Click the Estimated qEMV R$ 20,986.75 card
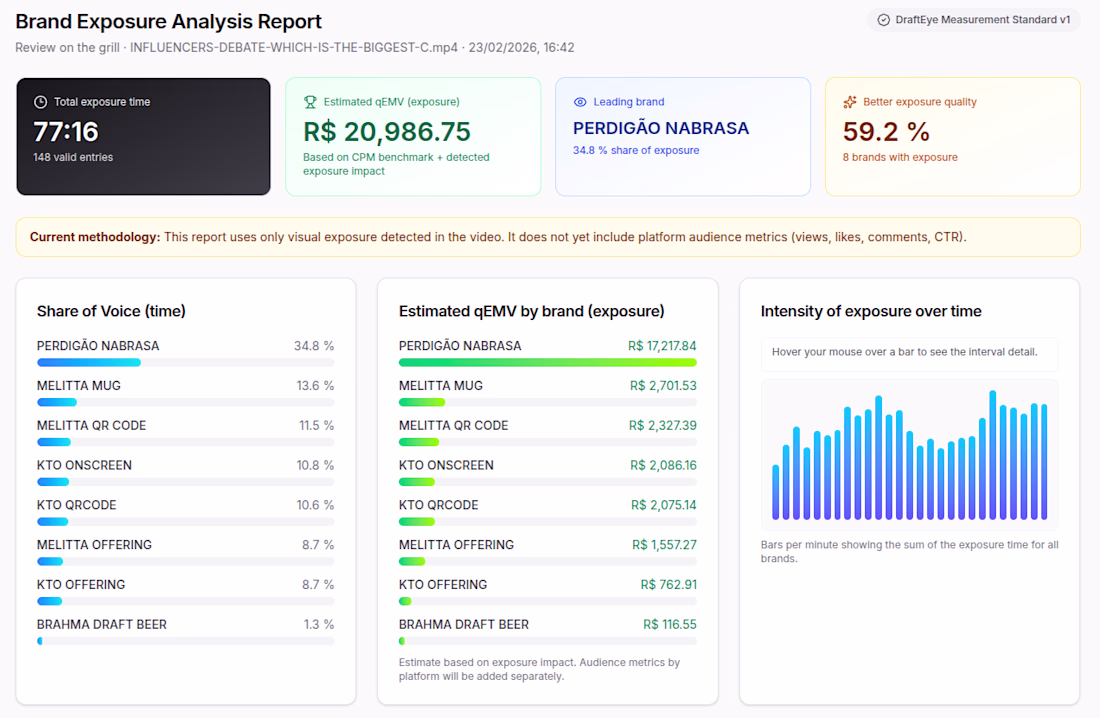The width and height of the screenshot is (1100, 718). 413,136
